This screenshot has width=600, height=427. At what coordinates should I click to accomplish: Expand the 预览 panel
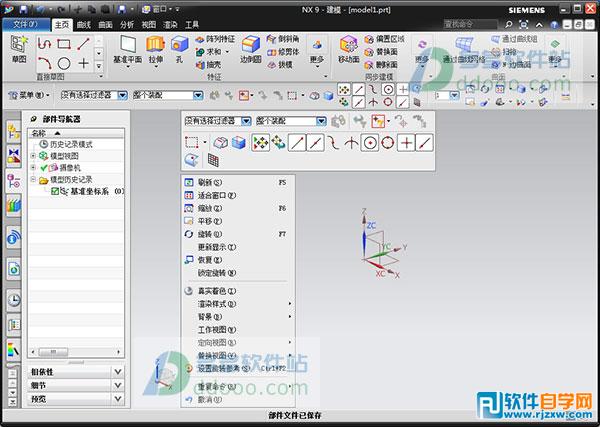[x=118, y=399]
